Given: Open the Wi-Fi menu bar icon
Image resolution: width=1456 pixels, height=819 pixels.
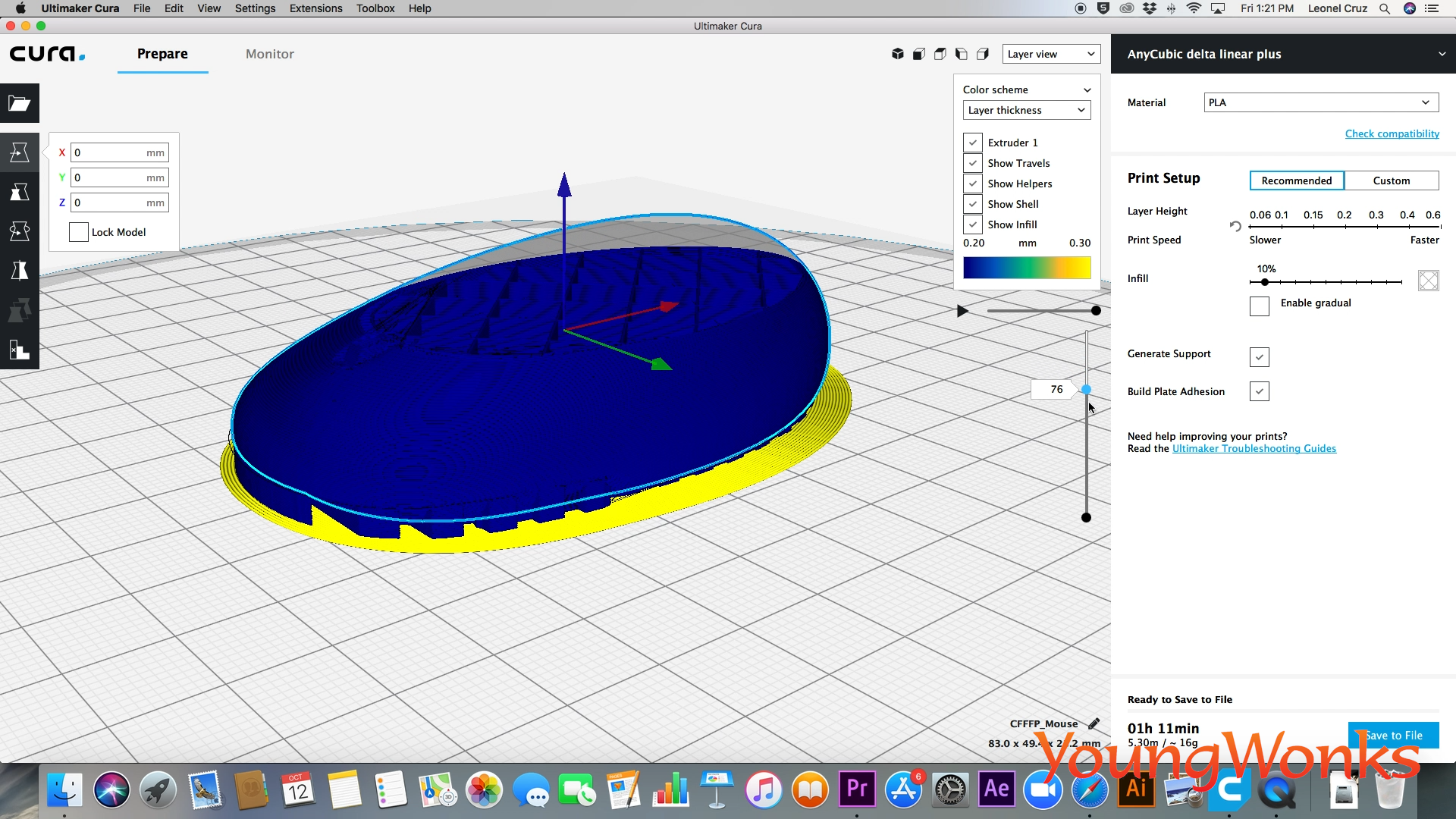Looking at the screenshot, I should pos(1194,8).
